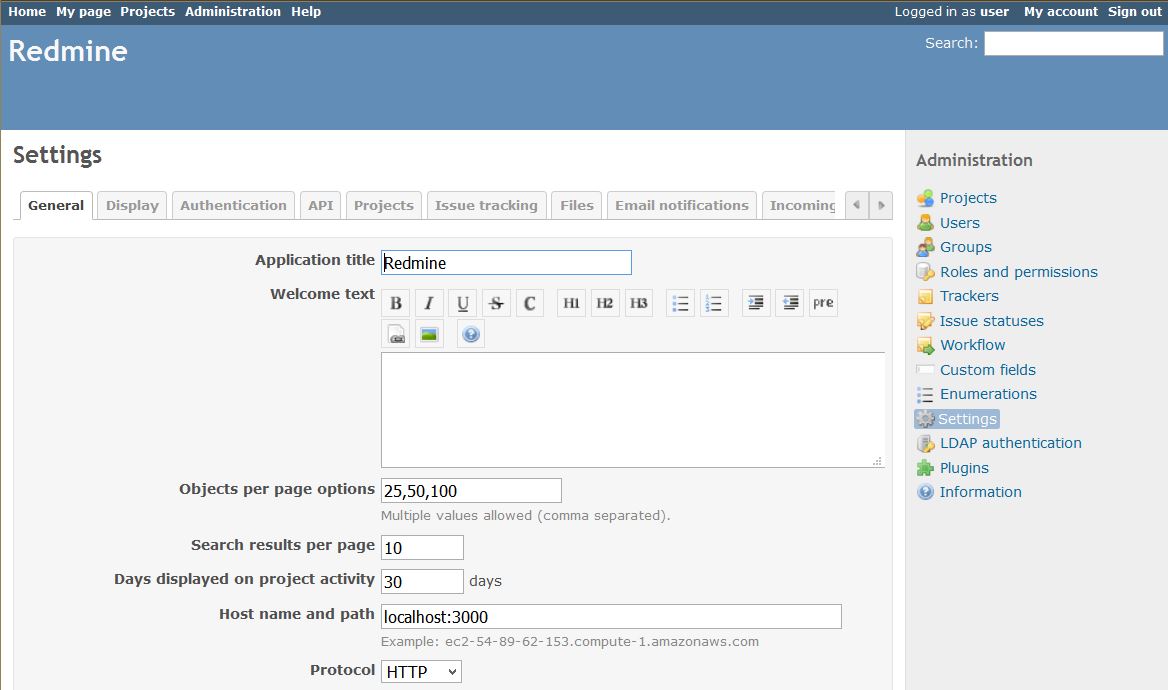The height and width of the screenshot is (690, 1168).
Task: Click the Settings gear icon in sidebar
Action: 925,419
